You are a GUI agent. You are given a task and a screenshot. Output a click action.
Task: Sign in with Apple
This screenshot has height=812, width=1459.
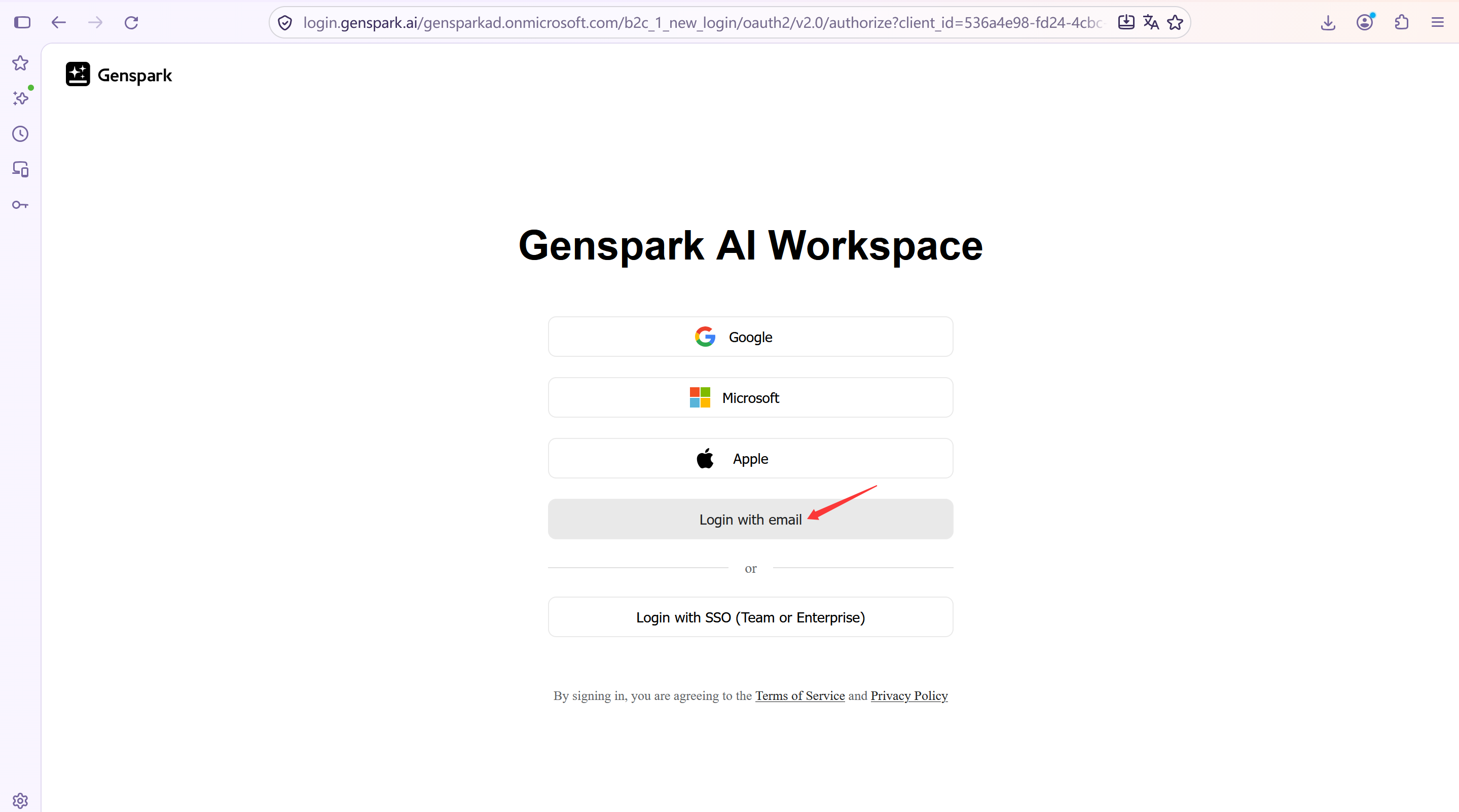pyautogui.click(x=750, y=458)
